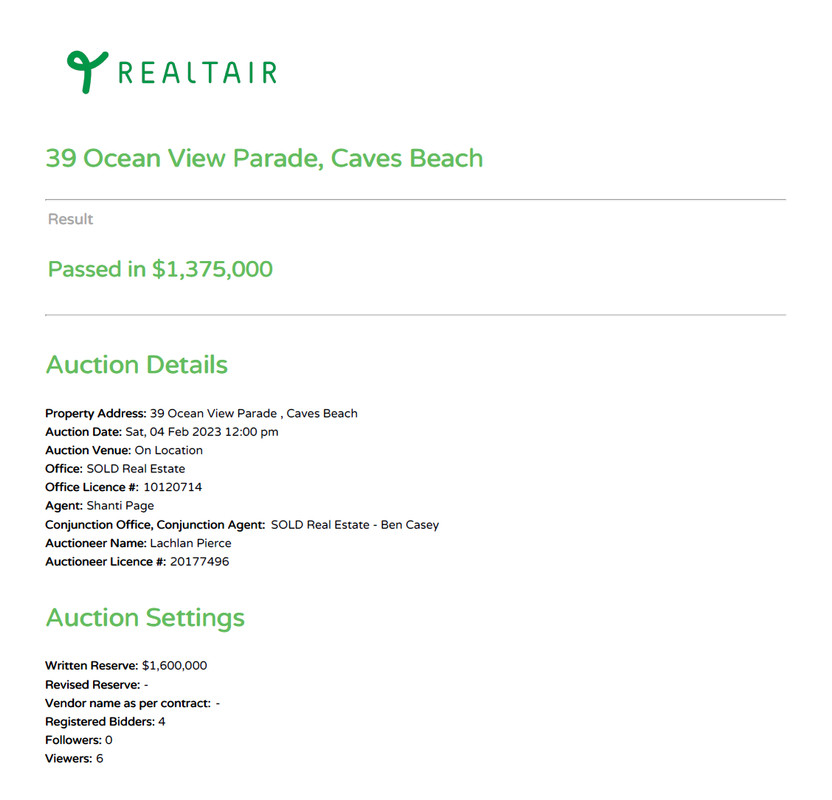Click the Passed in $1,375,000 result
The height and width of the screenshot is (800, 832).
(x=160, y=269)
